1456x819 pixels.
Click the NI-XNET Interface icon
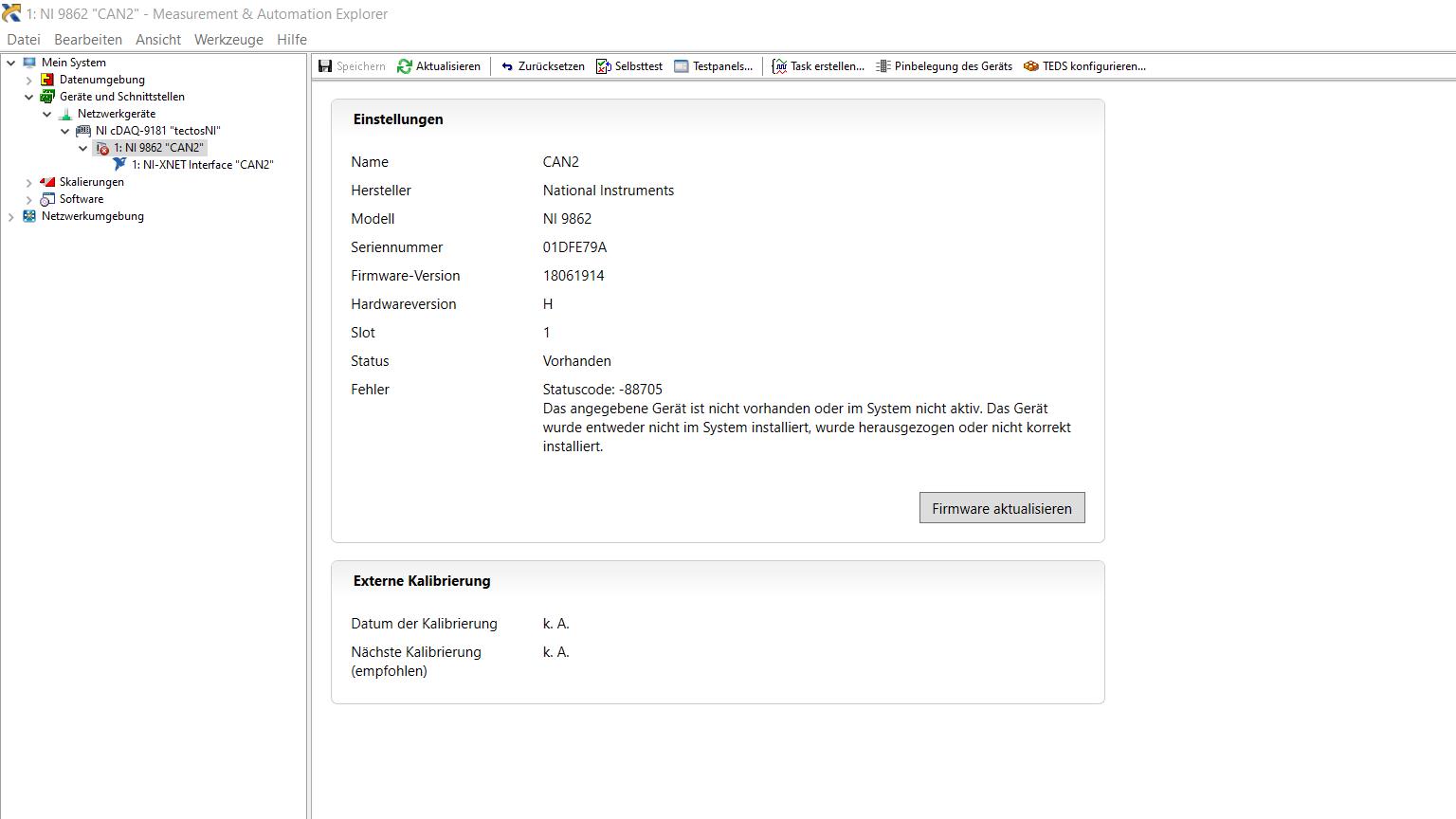[x=119, y=165]
